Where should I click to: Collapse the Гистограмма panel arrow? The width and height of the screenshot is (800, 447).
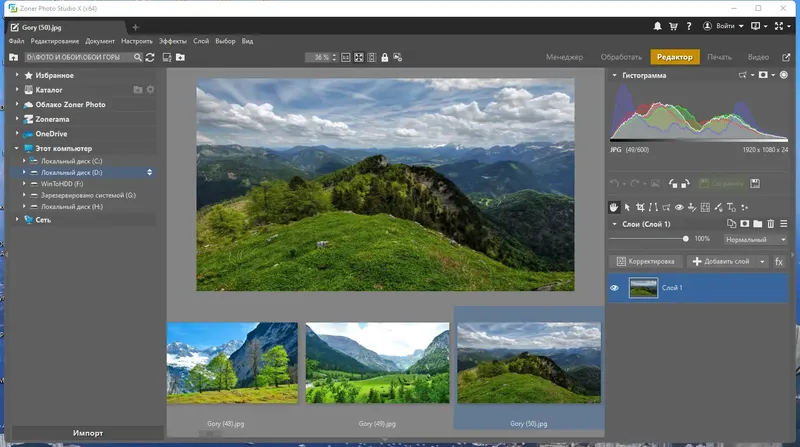click(x=614, y=75)
